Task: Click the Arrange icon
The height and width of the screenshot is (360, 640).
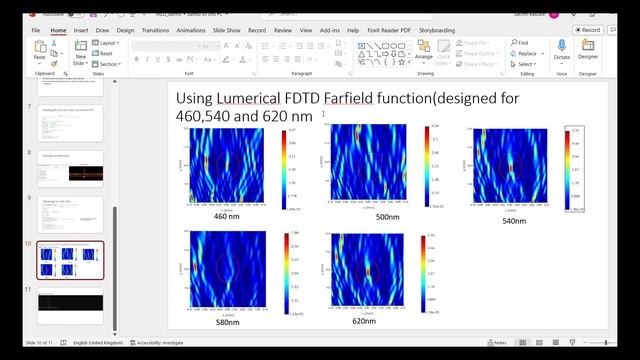Action: [x=424, y=46]
